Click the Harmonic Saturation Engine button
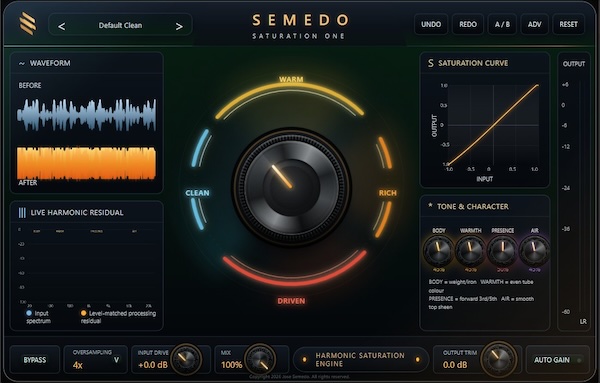This screenshot has width=600, height=383. pos(360,360)
